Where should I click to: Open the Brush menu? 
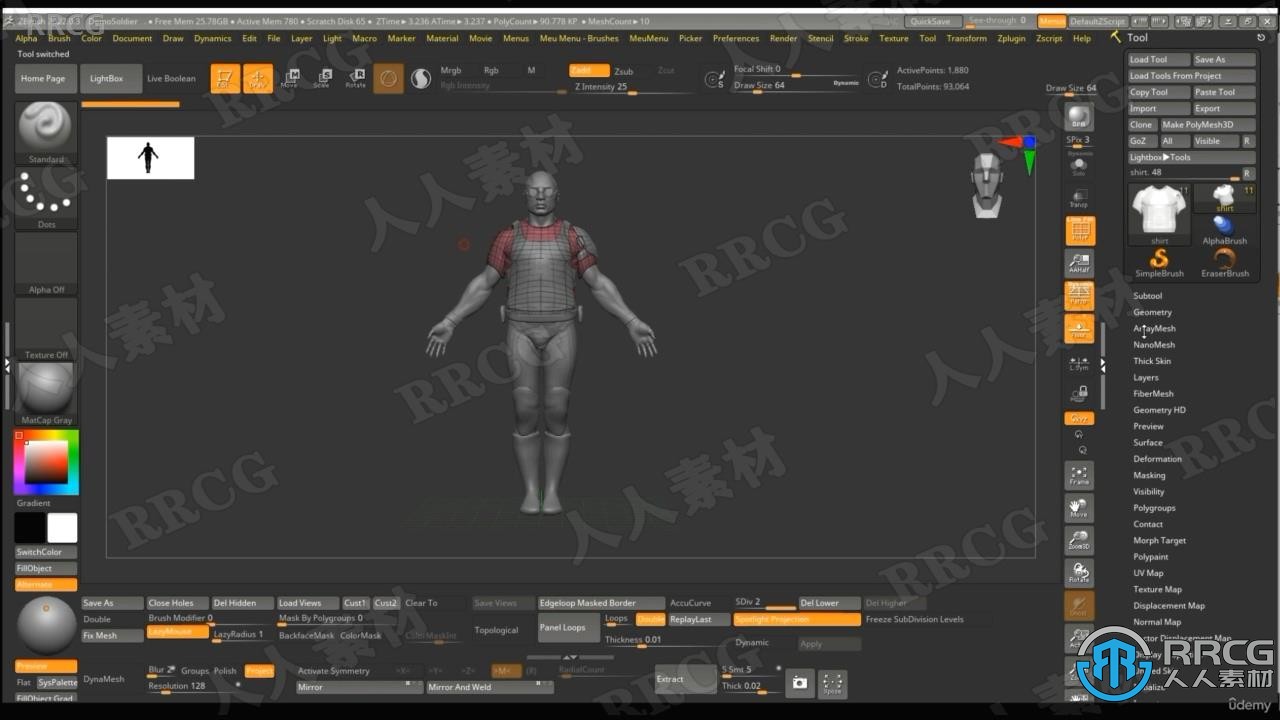pyautogui.click(x=59, y=38)
